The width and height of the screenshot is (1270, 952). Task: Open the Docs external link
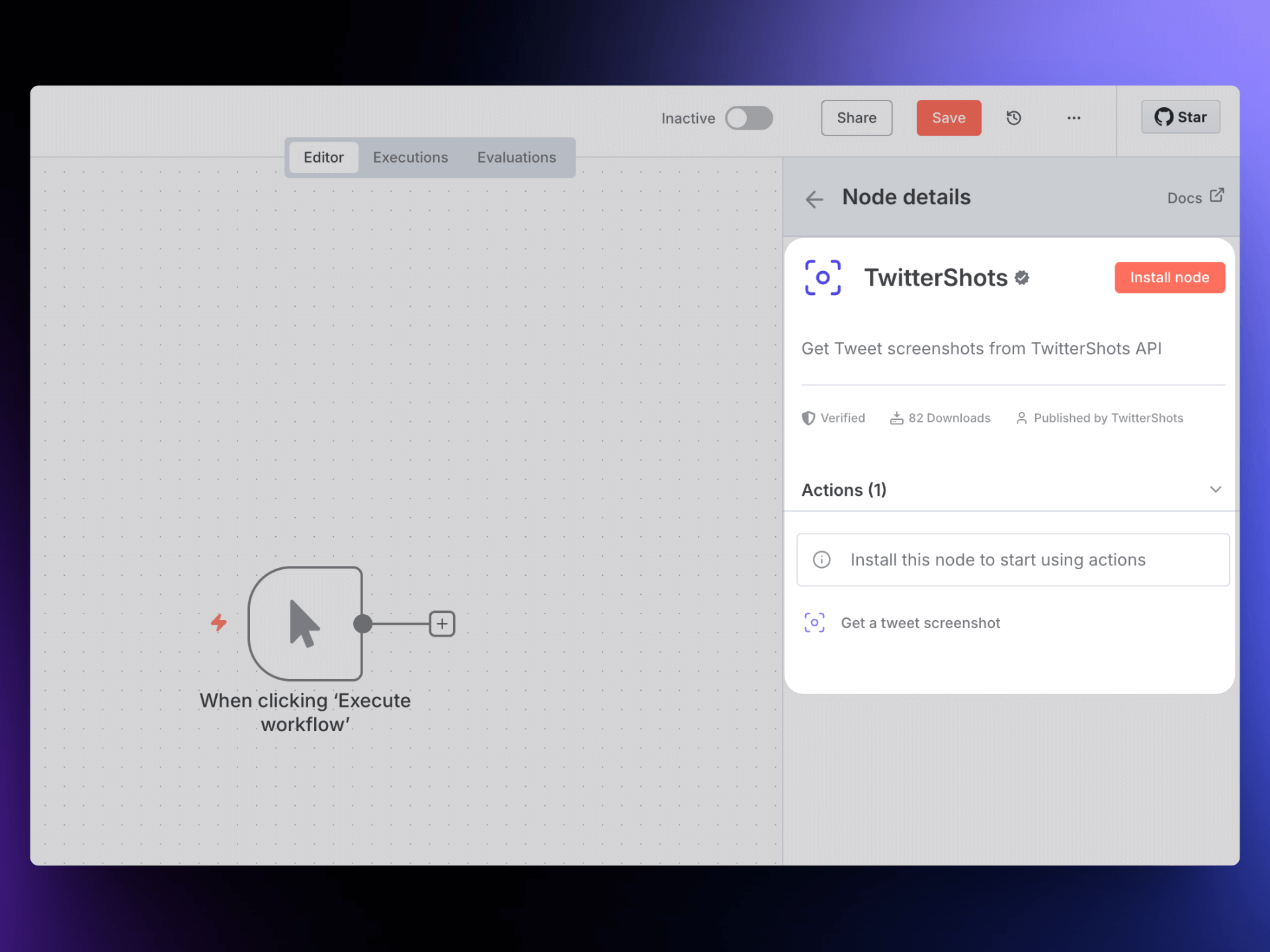(1195, 198)
